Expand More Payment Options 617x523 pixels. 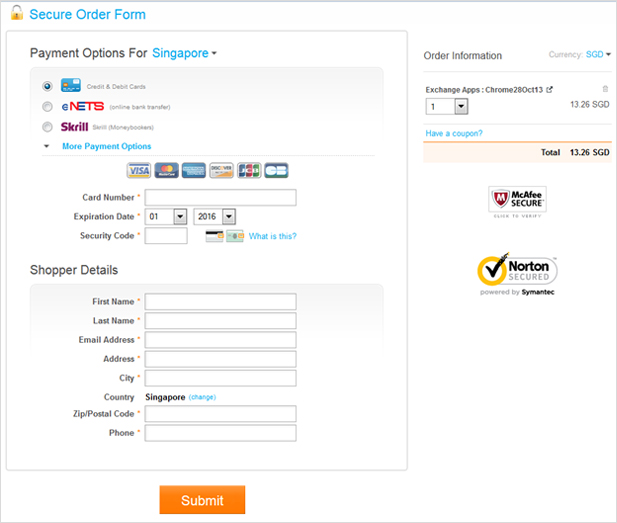106,146
